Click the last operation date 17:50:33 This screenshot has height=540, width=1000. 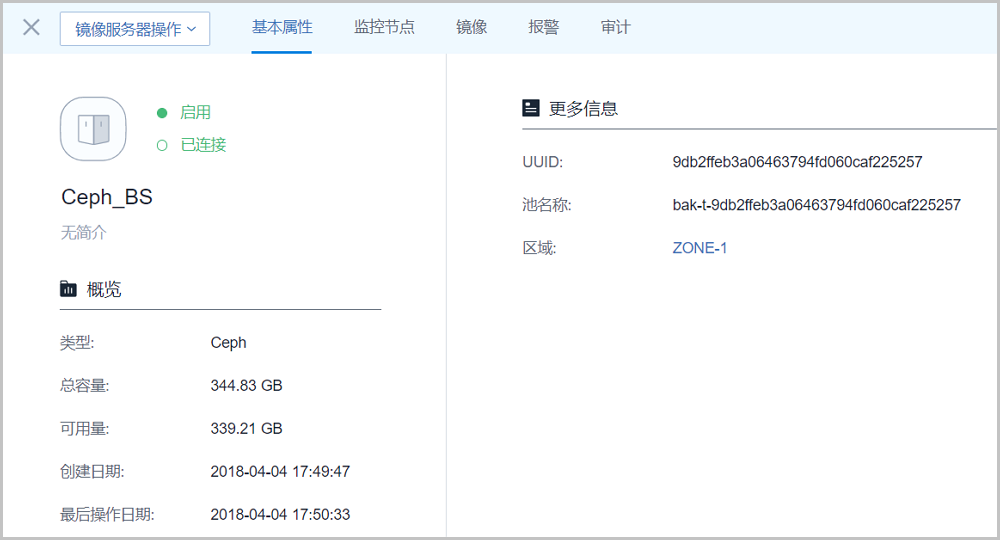coord(280,514)
